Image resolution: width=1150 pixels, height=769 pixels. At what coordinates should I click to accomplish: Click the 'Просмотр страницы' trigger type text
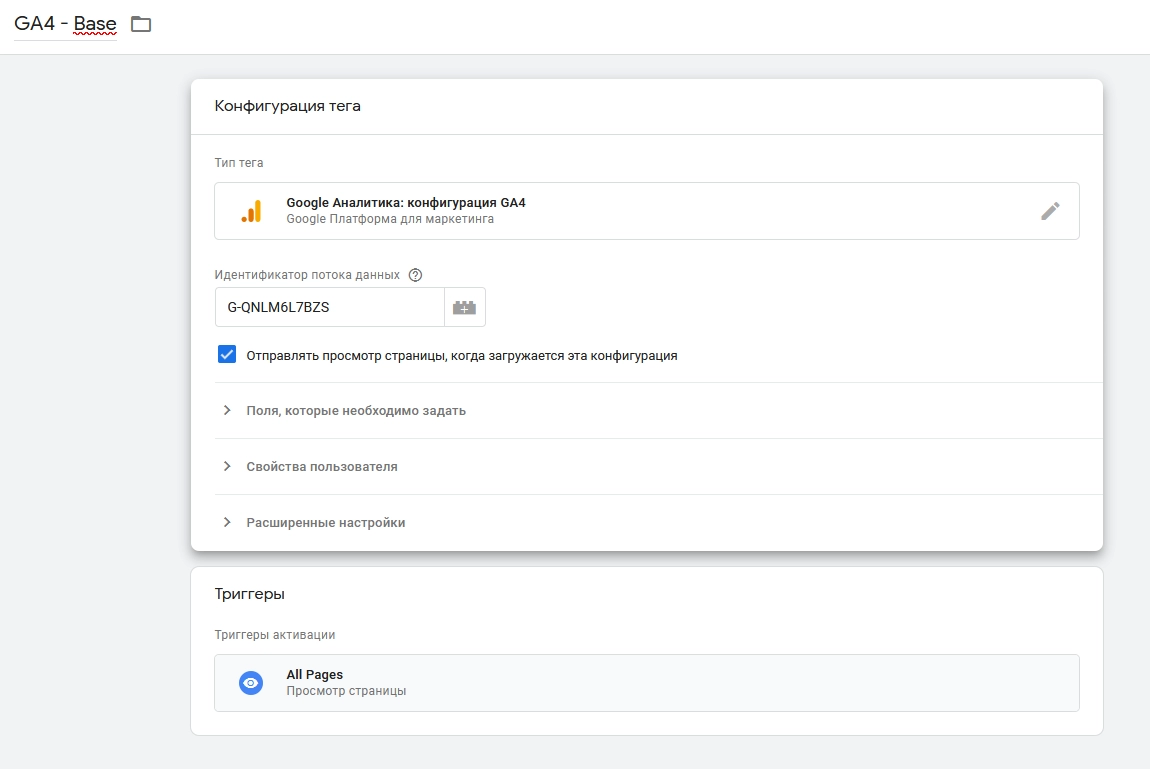pyautogui.click(x=346, y=691)
